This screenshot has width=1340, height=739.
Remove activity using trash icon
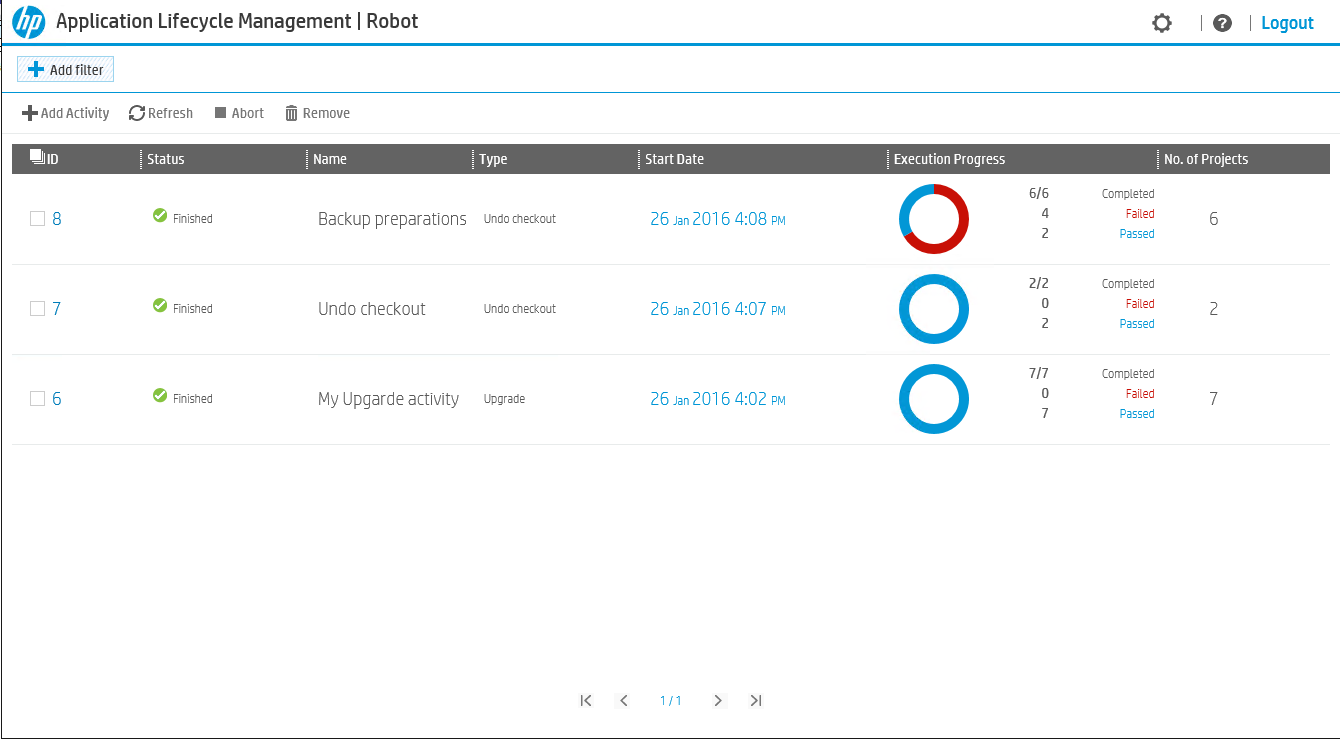pyautogui.click(x=292, y=113)
